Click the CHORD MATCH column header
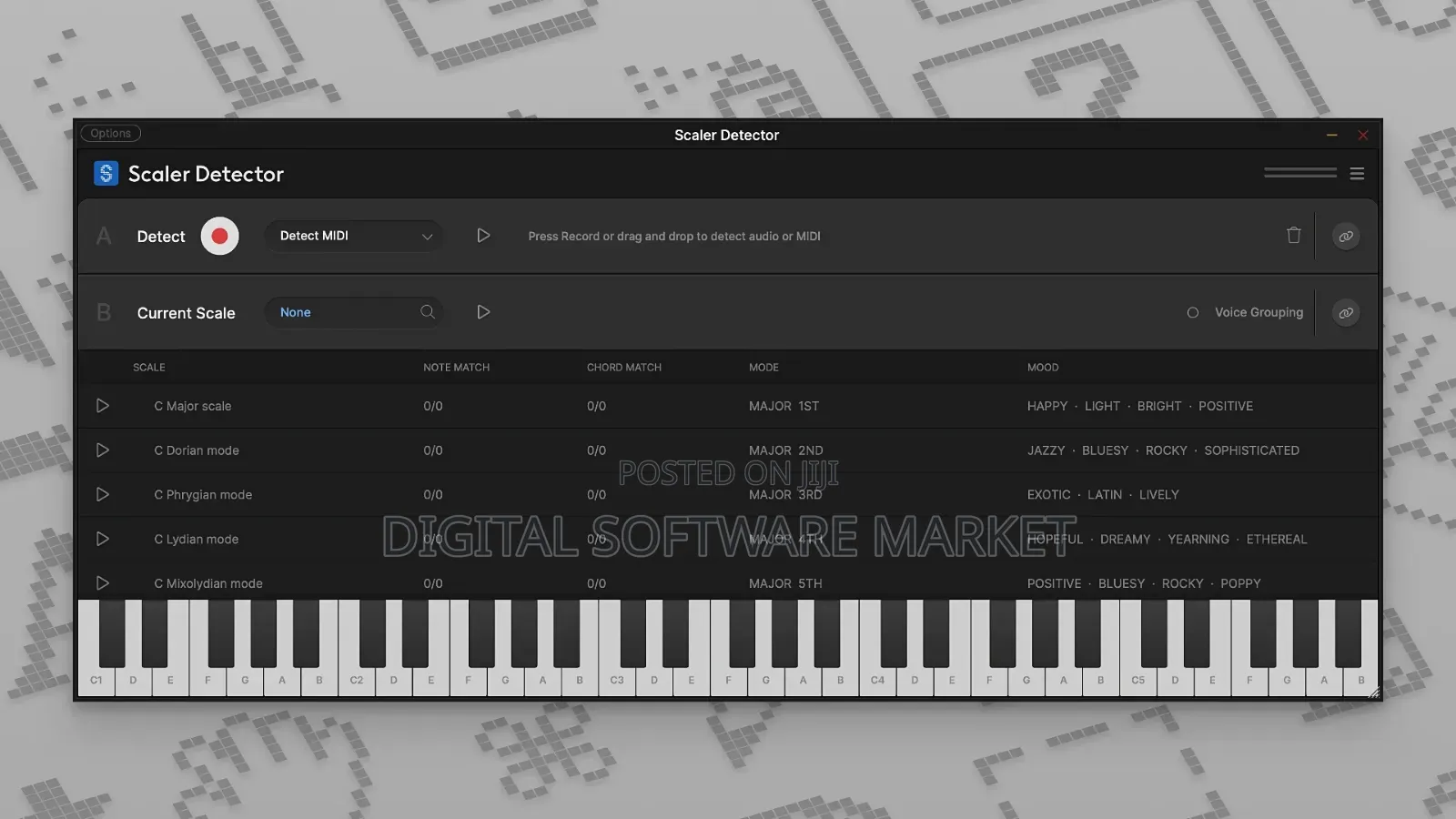Viewport: 1456px width, 819px height. 624,368
